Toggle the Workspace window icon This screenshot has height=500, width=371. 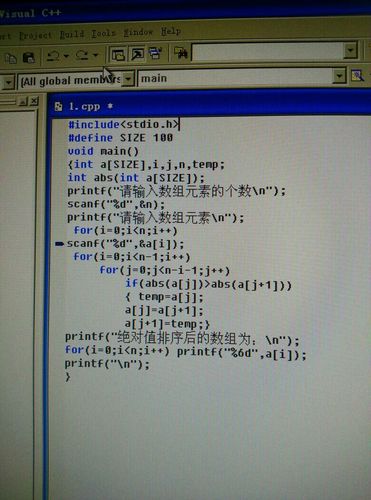pyautogui.click(x=118, y=54)
